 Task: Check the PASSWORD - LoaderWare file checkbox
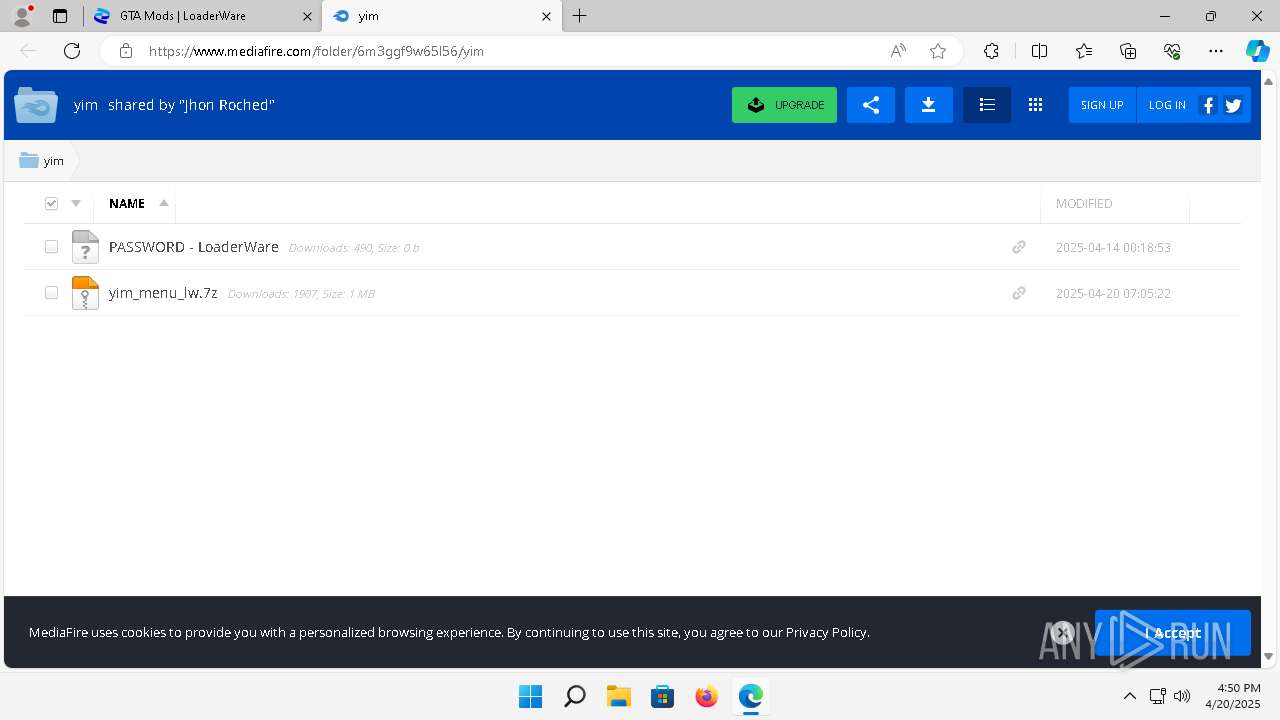(x=51, y=247)
